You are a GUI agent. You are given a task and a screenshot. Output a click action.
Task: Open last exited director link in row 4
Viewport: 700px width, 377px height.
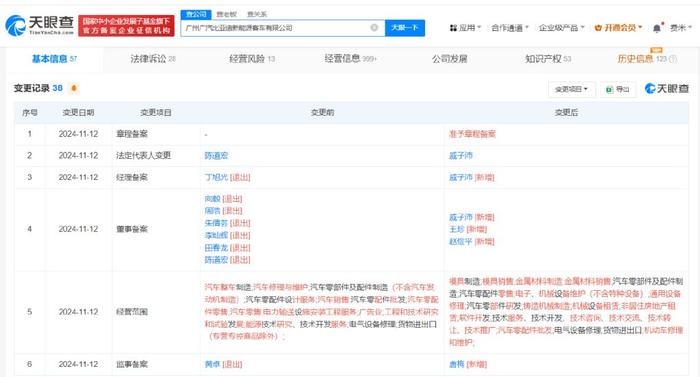pos(216,260)
